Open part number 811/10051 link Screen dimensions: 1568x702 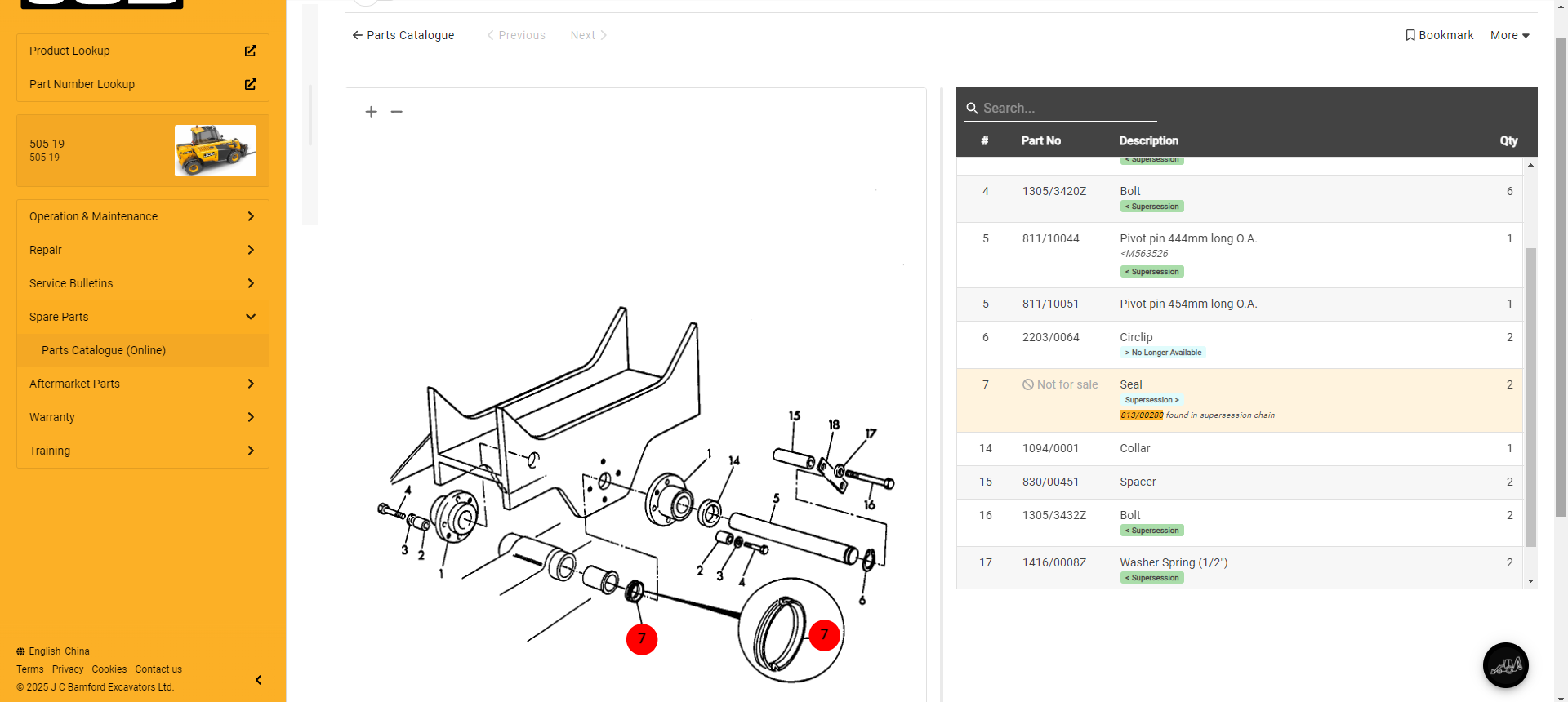pos(1050,304)
